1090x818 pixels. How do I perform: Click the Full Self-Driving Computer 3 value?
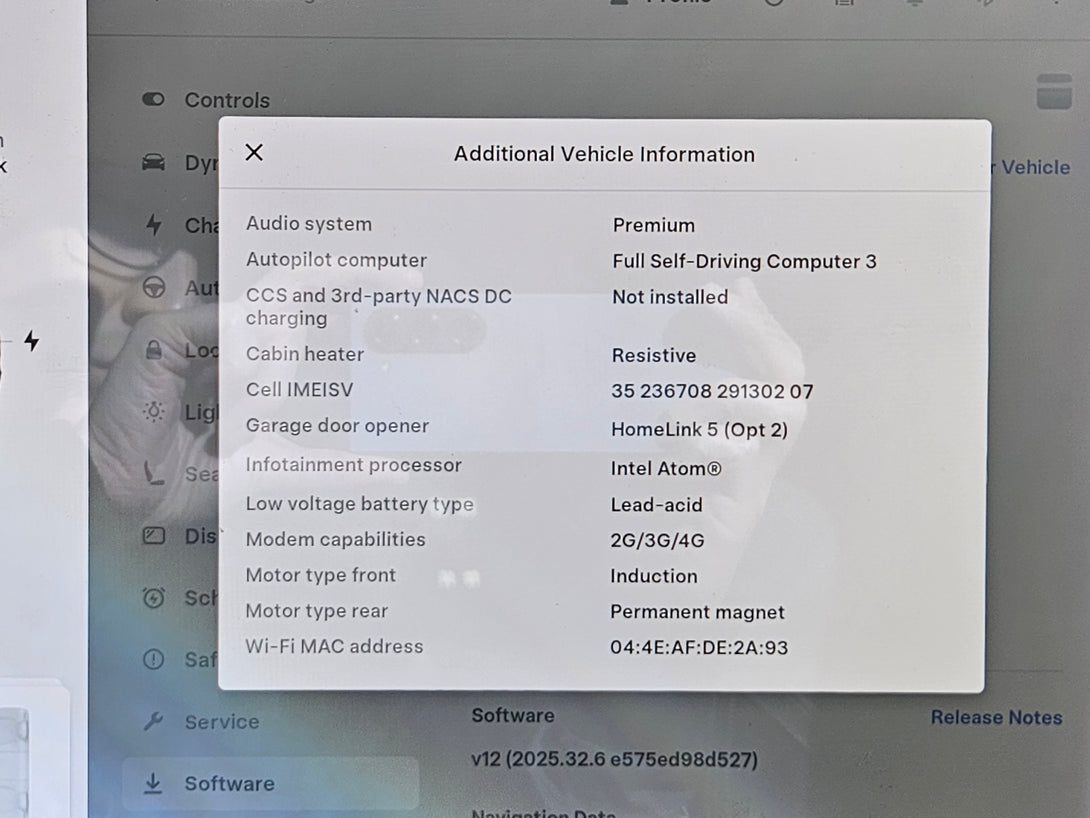[744, 262]
